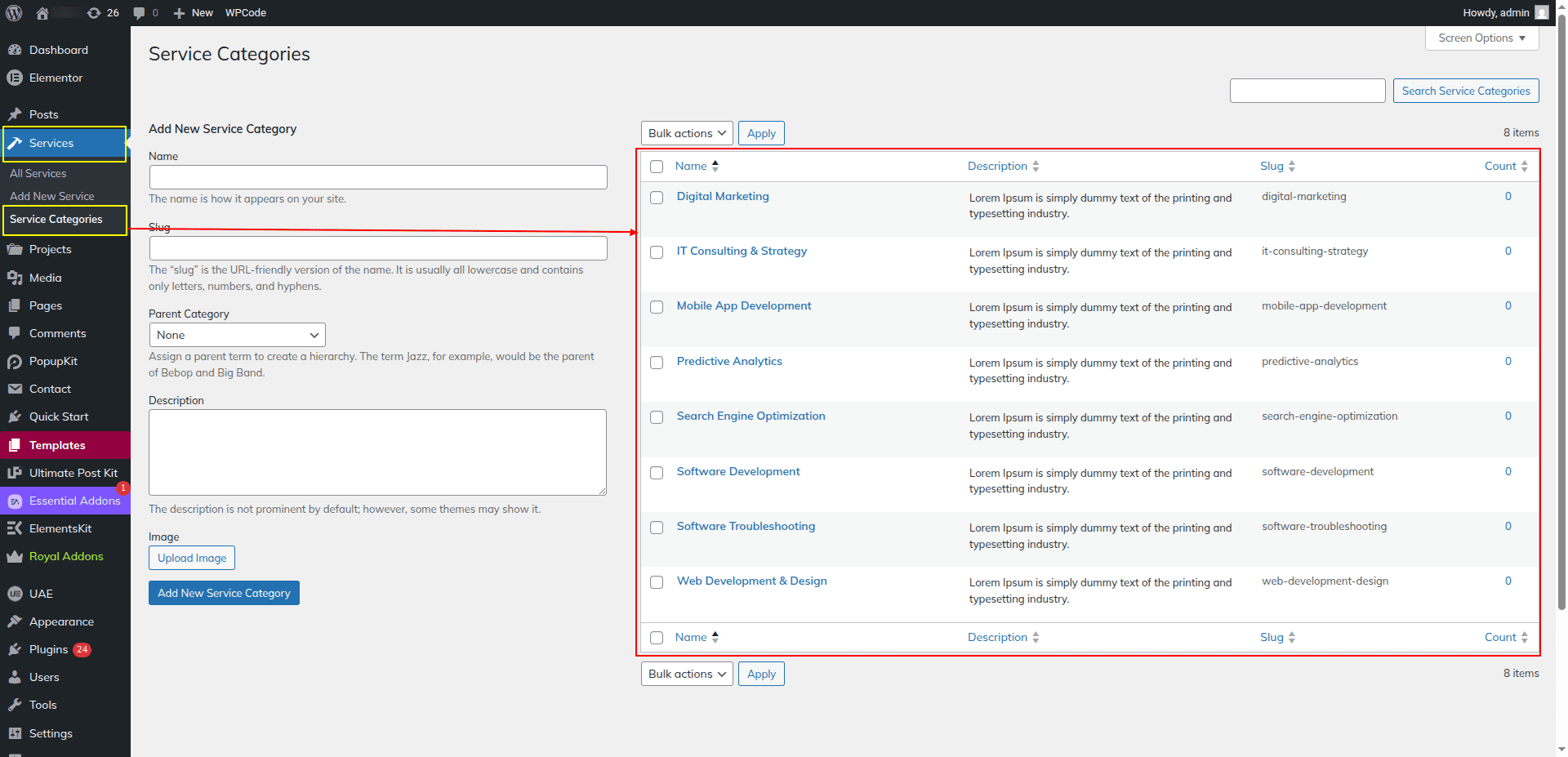Open the Digital Marketing category link
The width and height of the screenshot is (1568, 757).
pos(723,196)
